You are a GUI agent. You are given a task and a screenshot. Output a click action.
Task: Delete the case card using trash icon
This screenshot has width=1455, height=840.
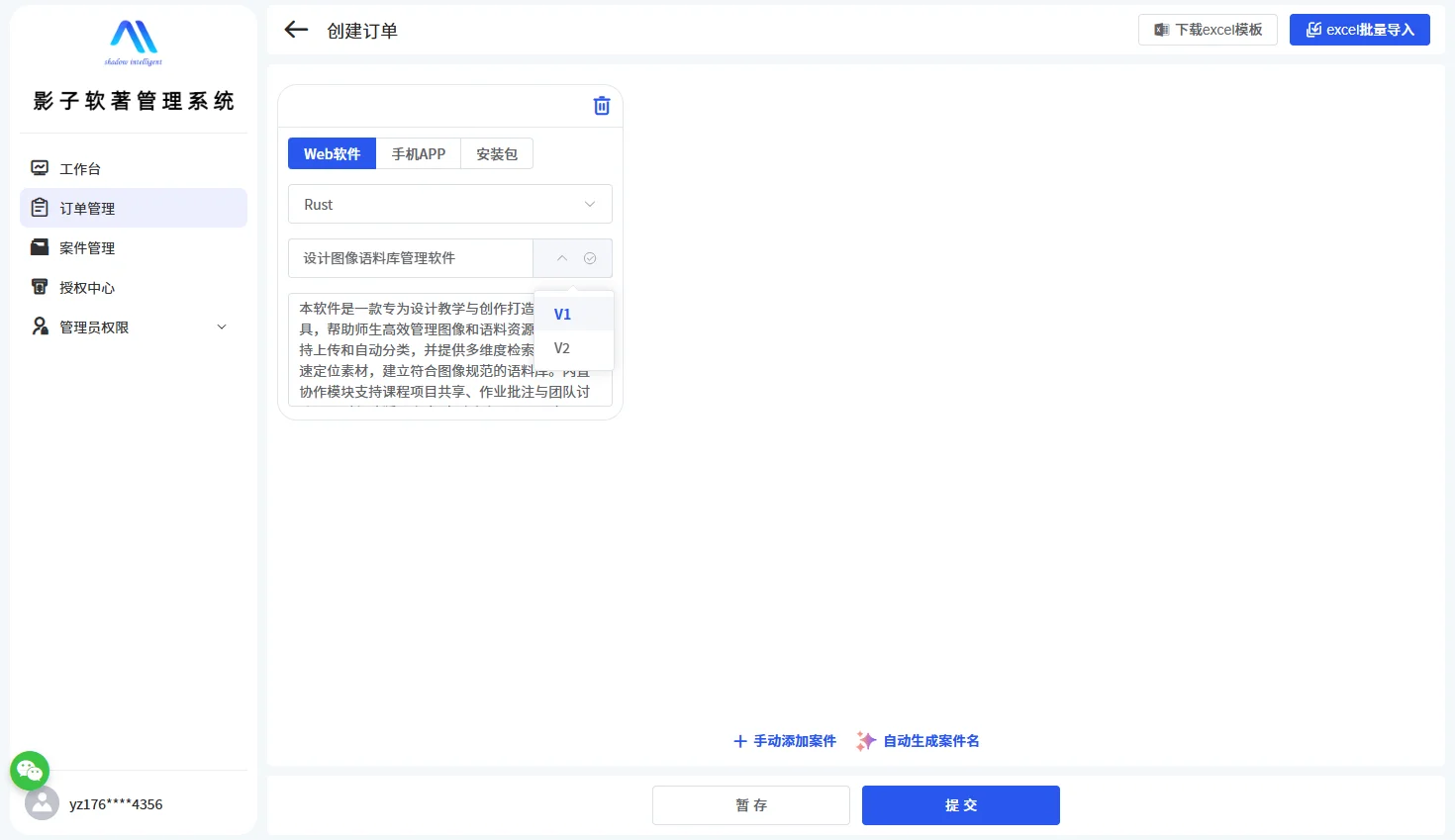[601, 105]
